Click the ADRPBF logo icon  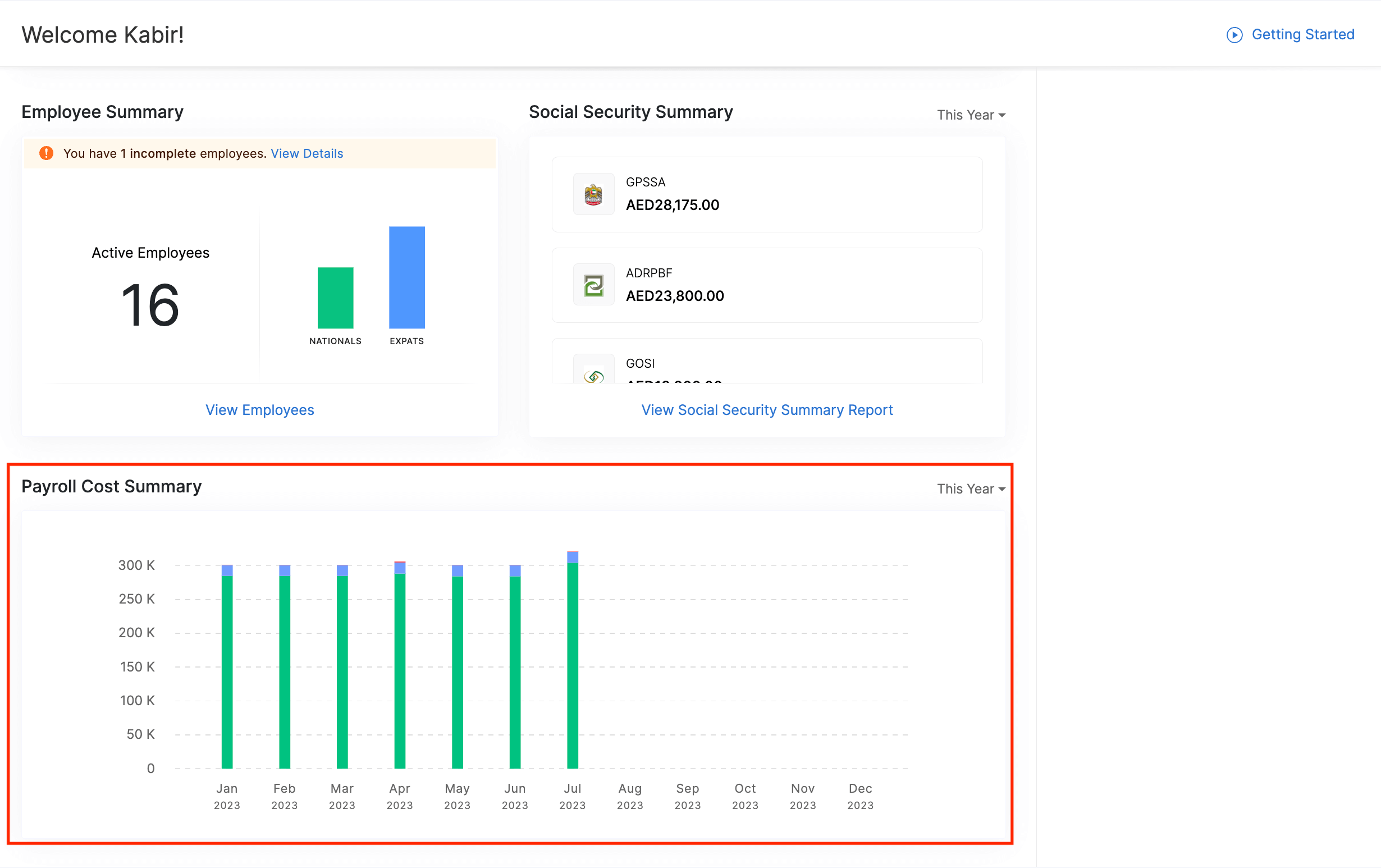pyautogui.click(x=593, y=285)
